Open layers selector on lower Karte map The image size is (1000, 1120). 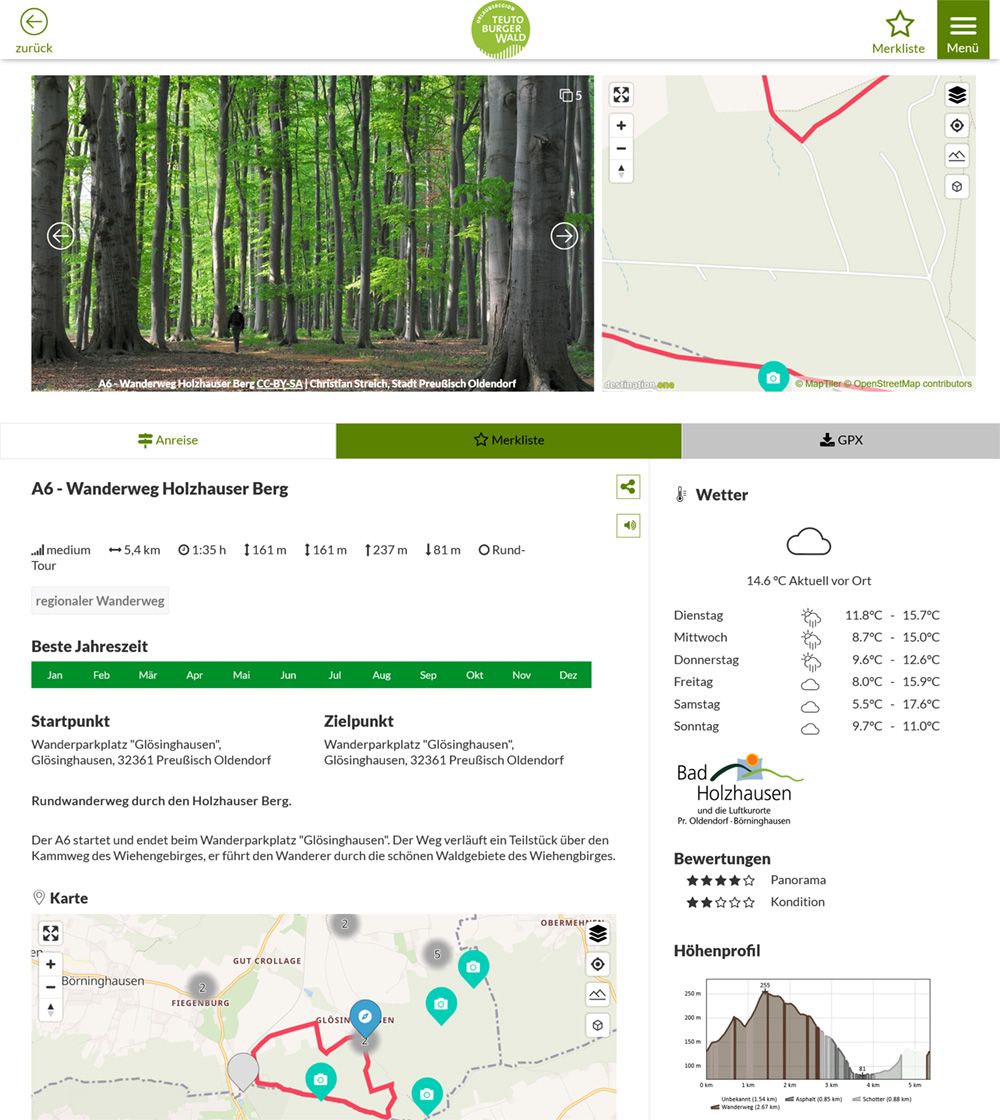click(x=598, y=934)
